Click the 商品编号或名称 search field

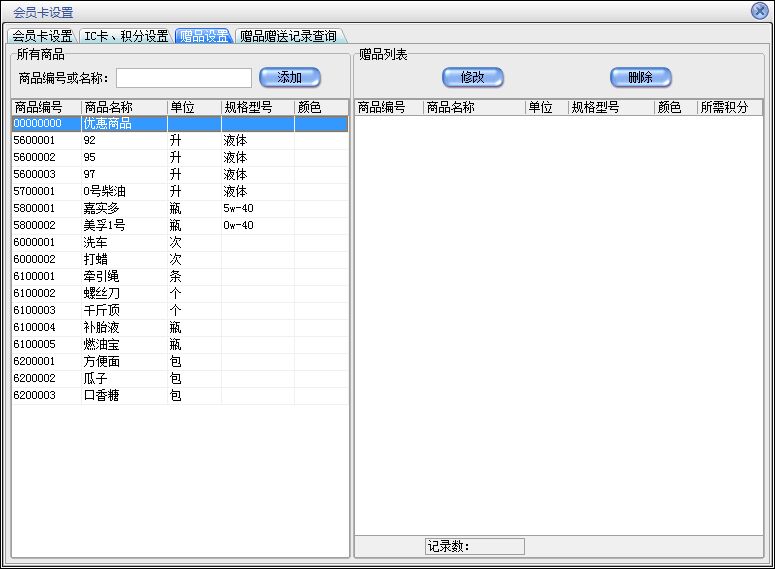(x=184, y=78)
